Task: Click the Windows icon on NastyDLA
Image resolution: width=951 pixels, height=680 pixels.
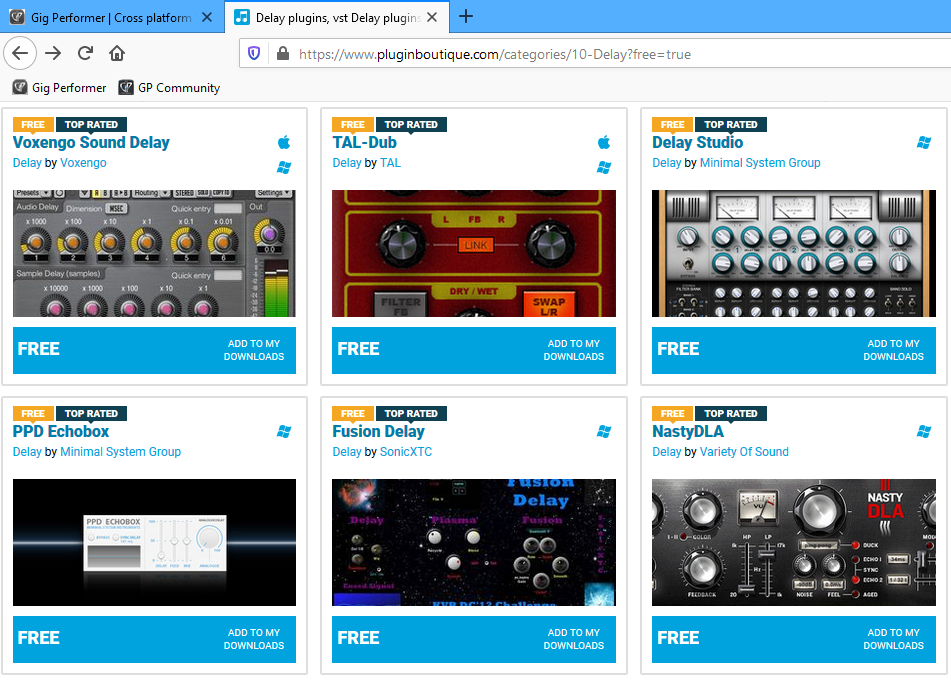Action: [x=924, y=431]
